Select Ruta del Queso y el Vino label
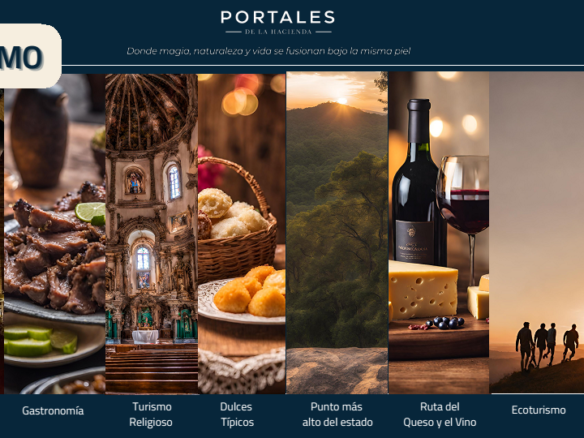Screen dimensions: 584x438 point(439,414)
